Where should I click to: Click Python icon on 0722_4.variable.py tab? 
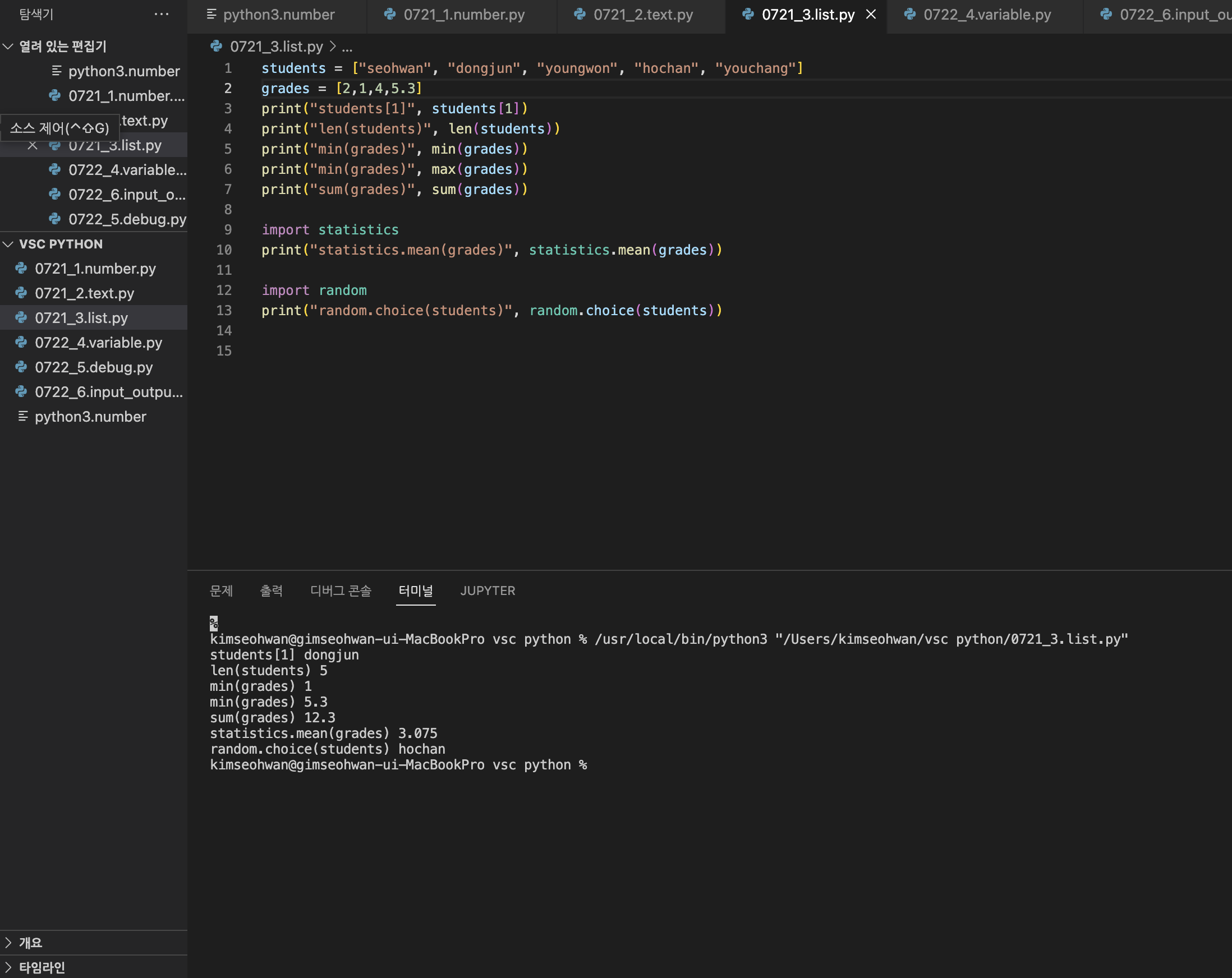910,14
